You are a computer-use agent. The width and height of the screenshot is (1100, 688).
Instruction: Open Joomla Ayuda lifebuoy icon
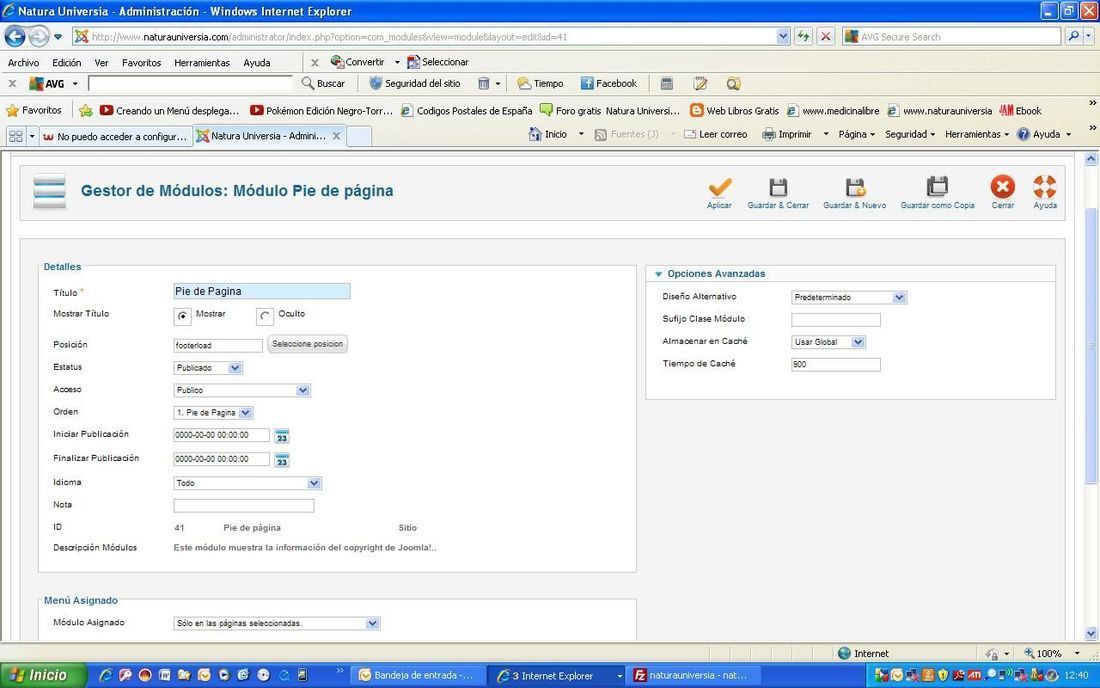click(x=1045, y=187)
